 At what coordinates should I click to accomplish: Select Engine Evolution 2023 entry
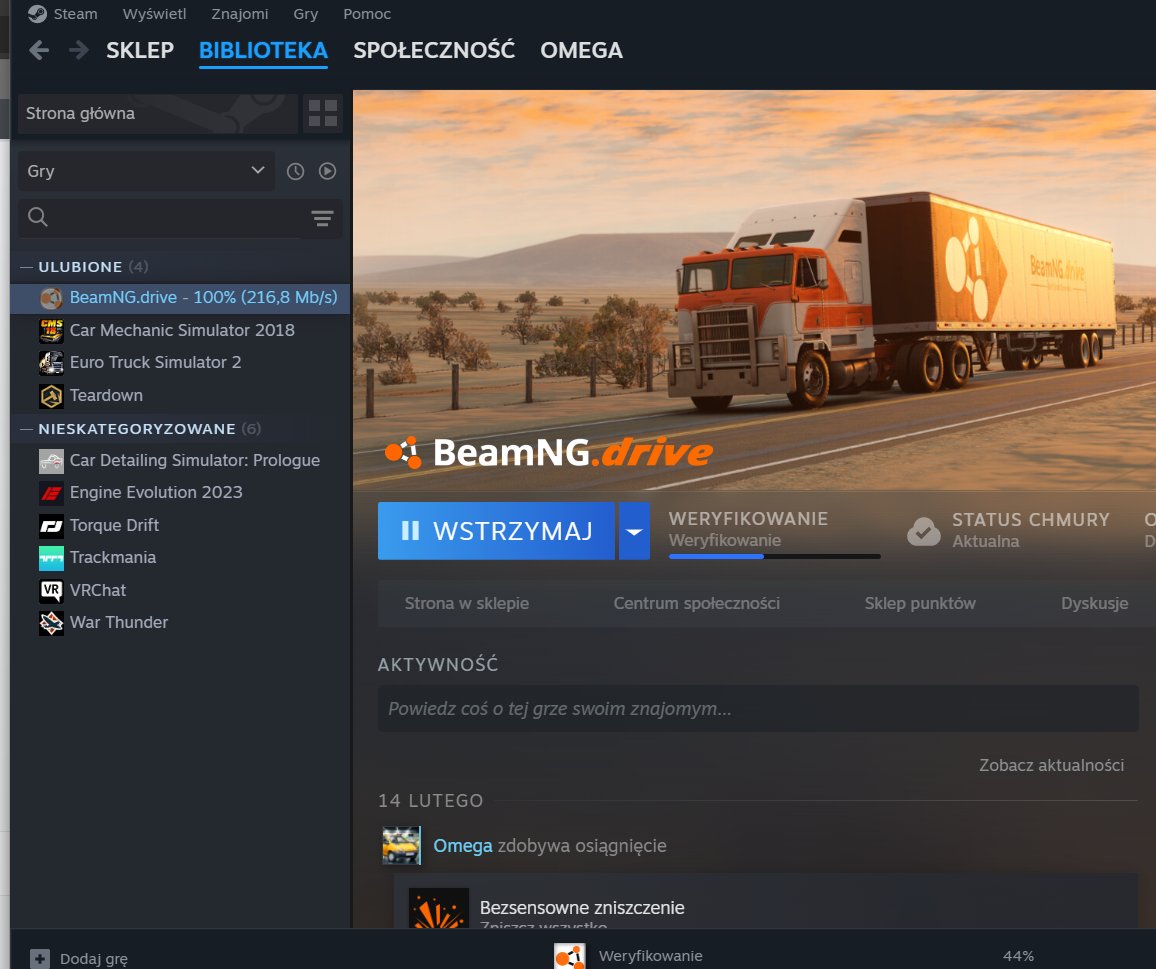click(181, 493)
